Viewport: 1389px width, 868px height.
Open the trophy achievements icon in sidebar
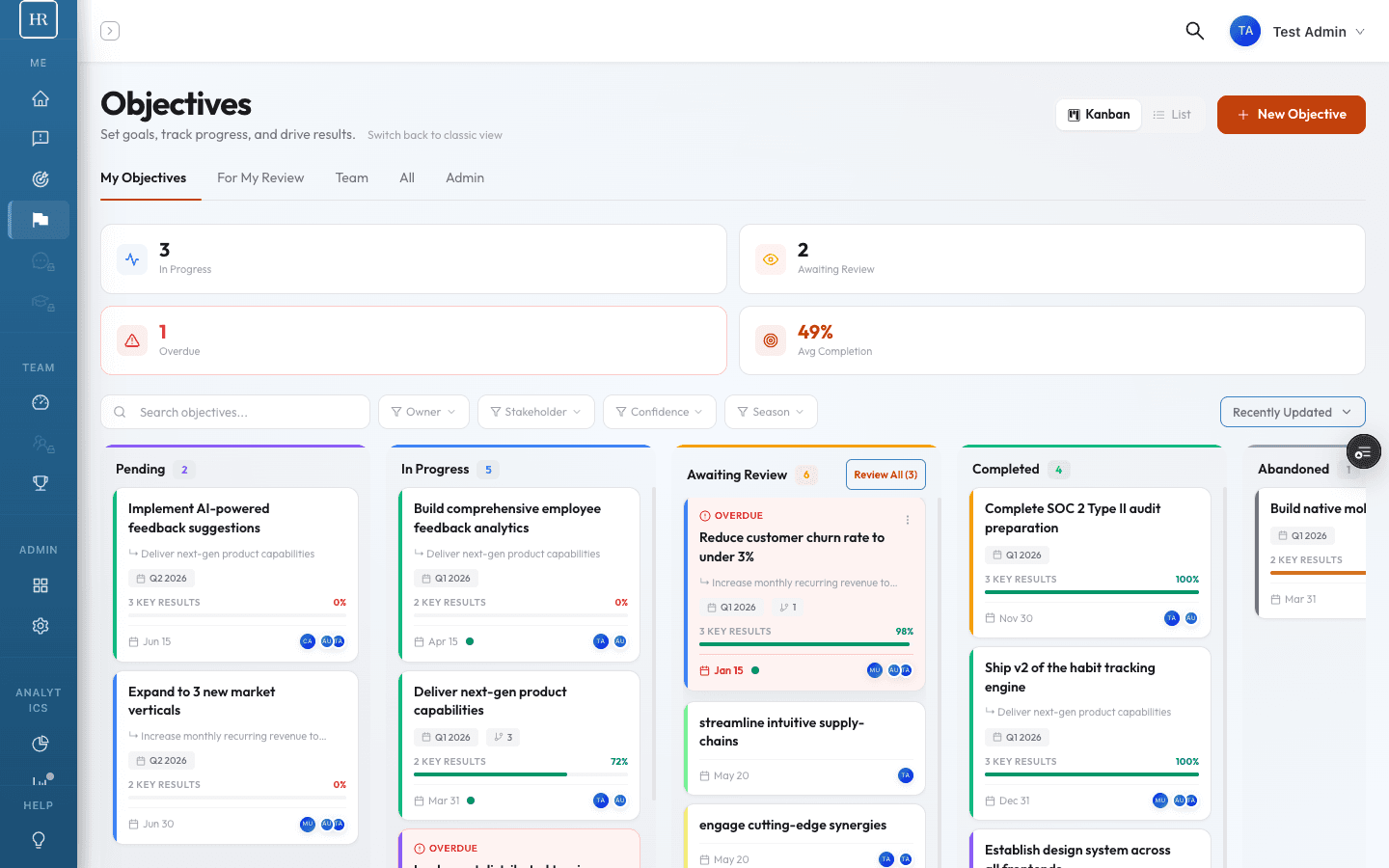pos(40,482)
